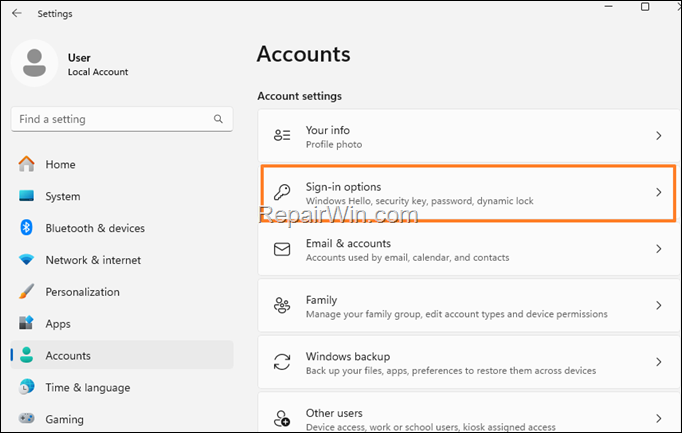Click the Family group icon
Viewport: 682px width, 433px height.
point(282,305)
